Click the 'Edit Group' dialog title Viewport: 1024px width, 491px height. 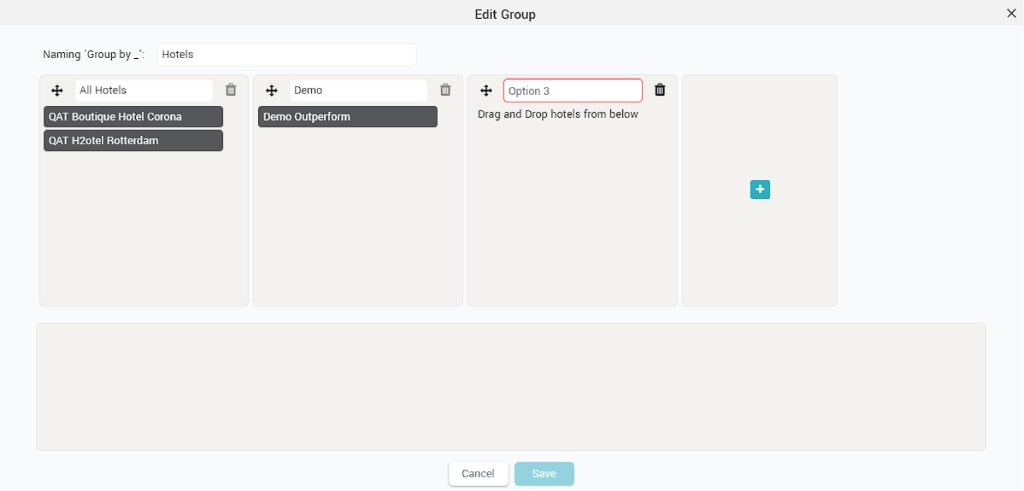coord(505,14)
